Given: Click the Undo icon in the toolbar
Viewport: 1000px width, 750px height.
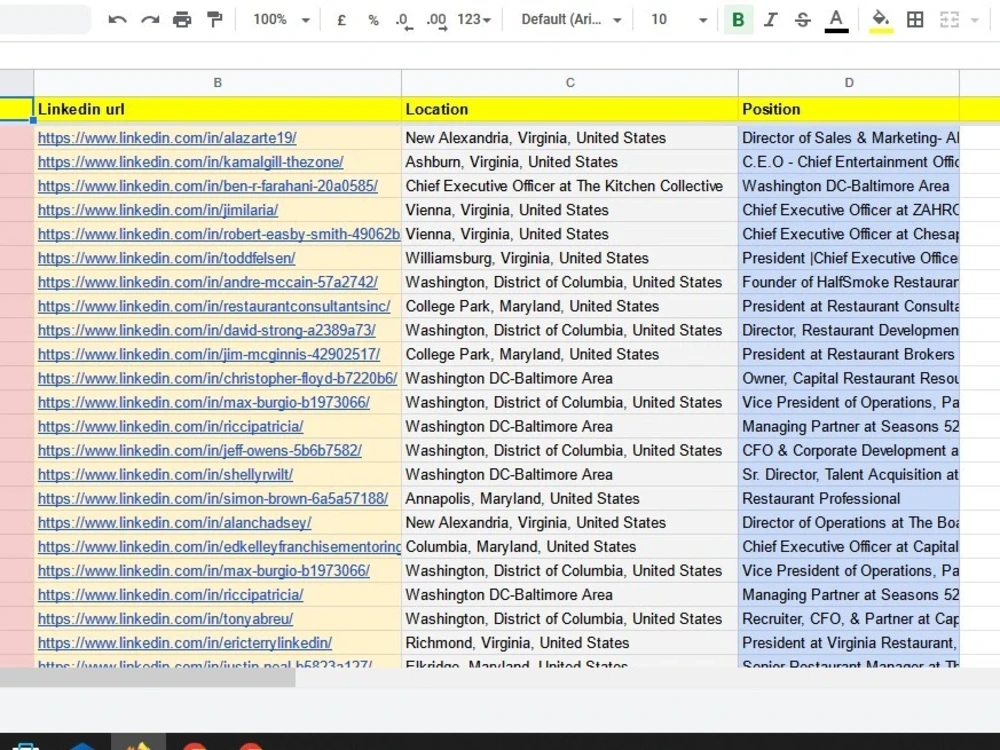Looking at the screenshot, I should pyautogui.click(x=117, y=20).
